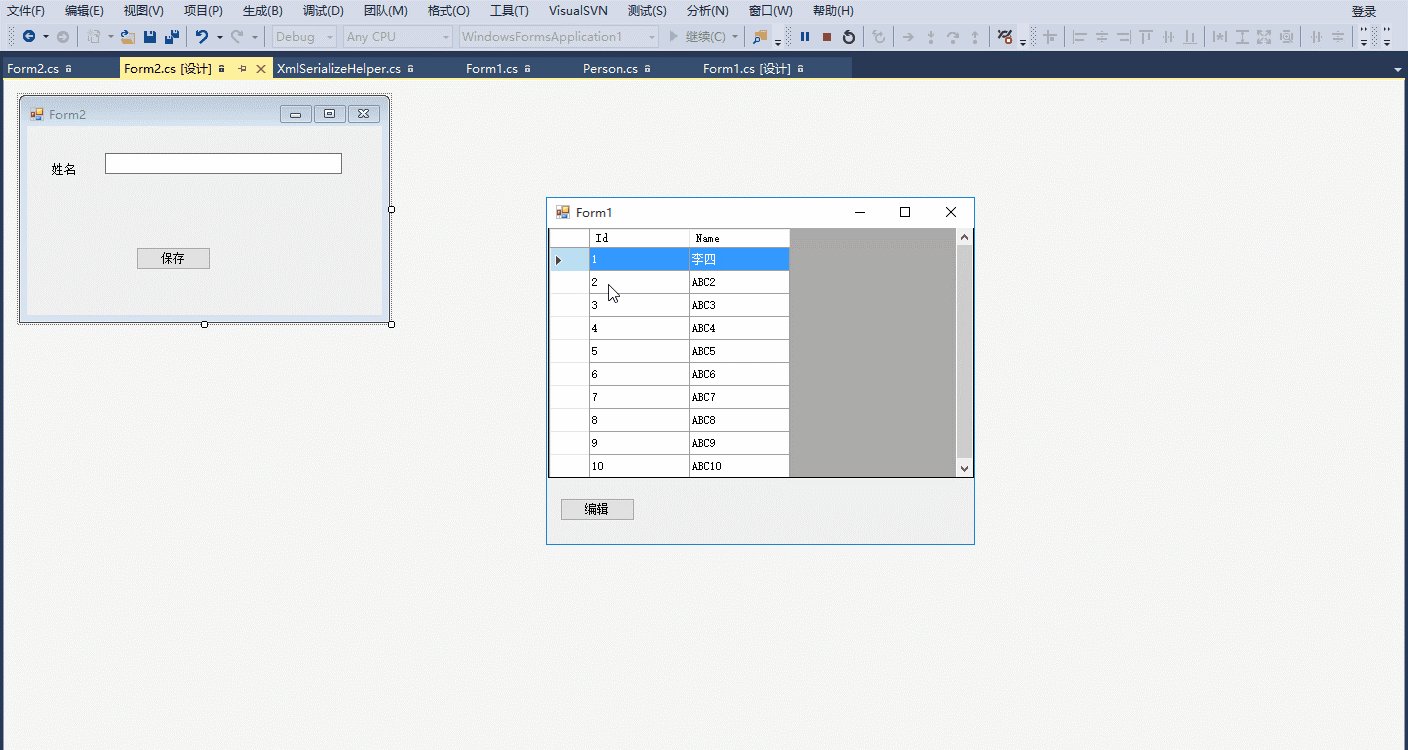Viewport: 1408px width, 750px height.
Task: Click the 编辑 button in Form1
Action: tap(597, 509)
